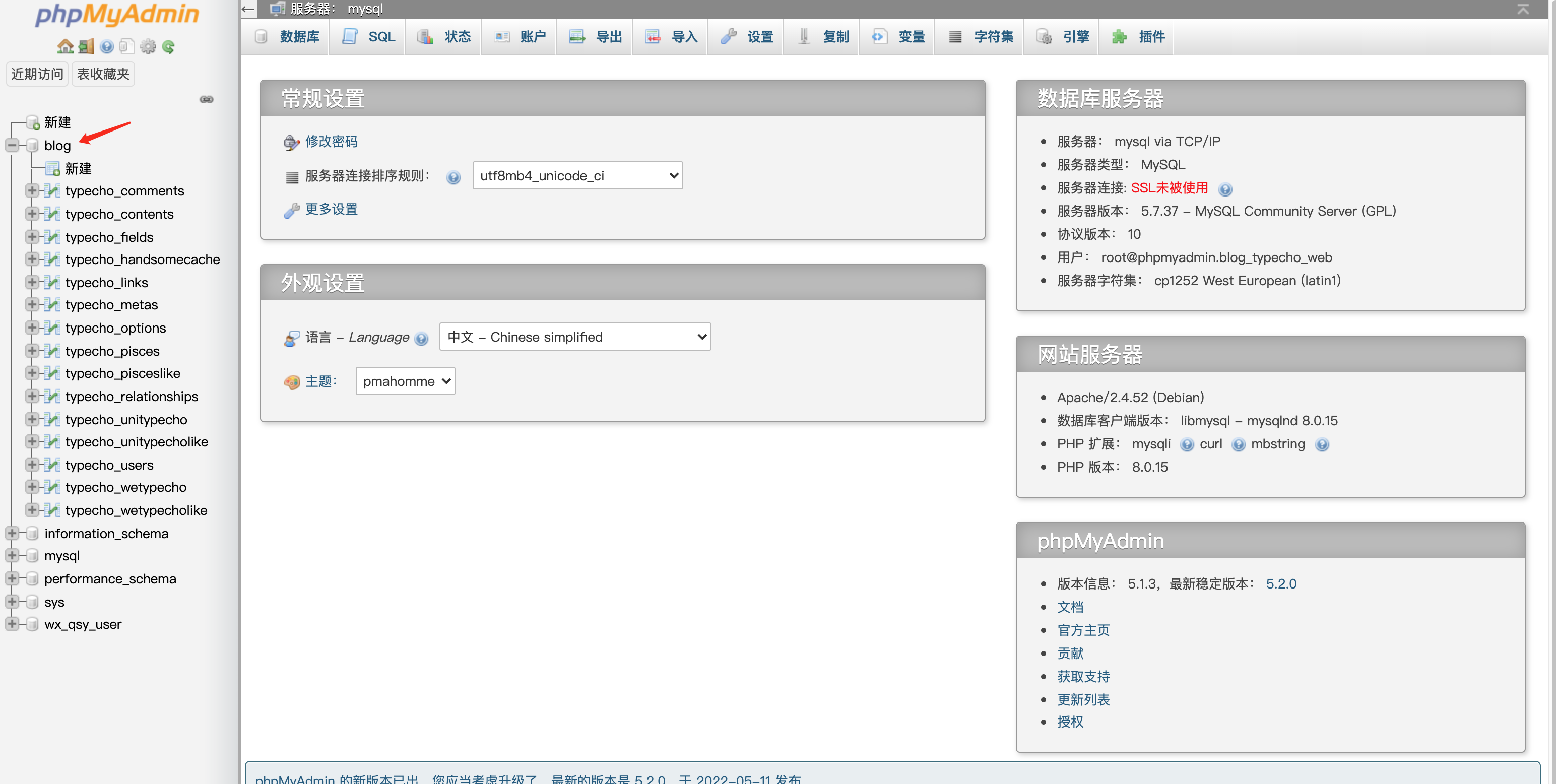
Task: Click blog database icon in tree
Action: (33, 146)
